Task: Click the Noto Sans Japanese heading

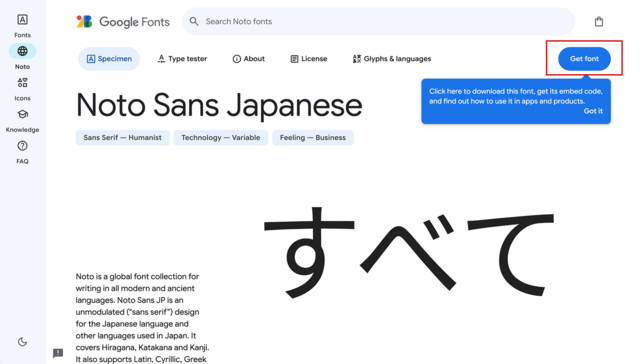Action: point(219,106)
